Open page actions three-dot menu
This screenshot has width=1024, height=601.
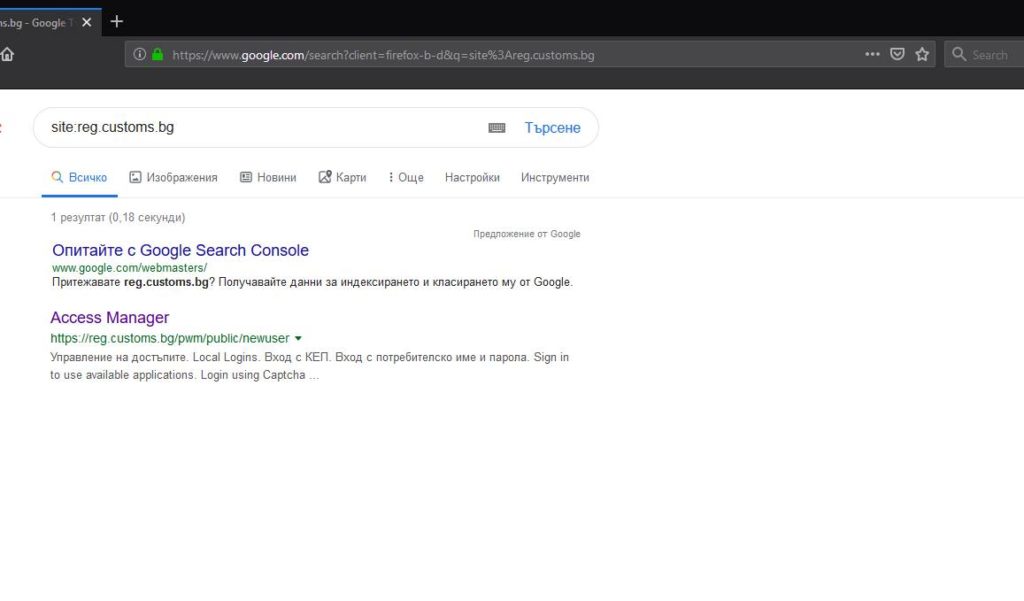(x=872, y=54)
